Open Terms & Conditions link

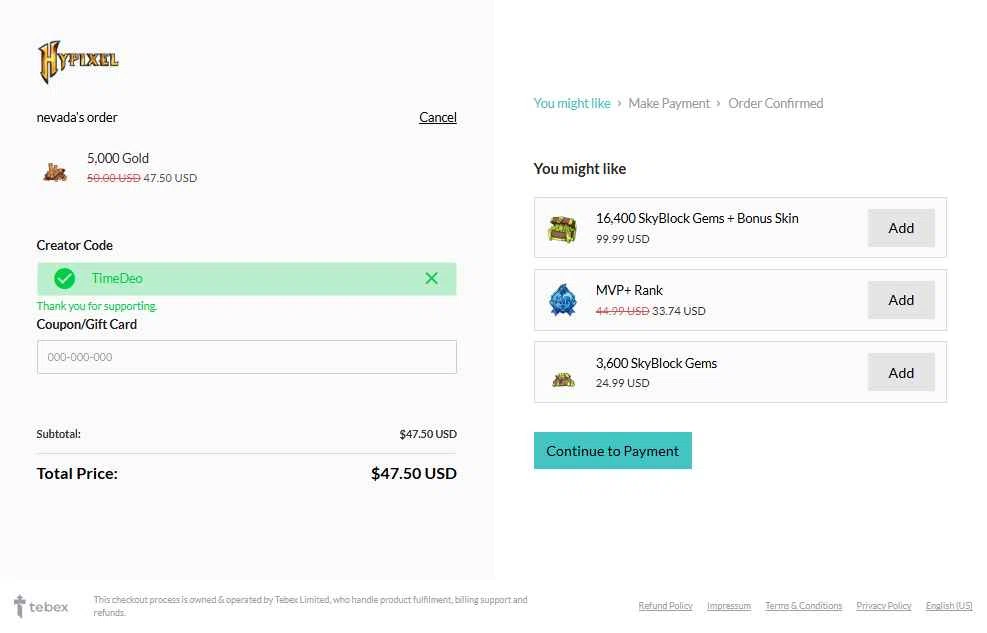[803, 605]
